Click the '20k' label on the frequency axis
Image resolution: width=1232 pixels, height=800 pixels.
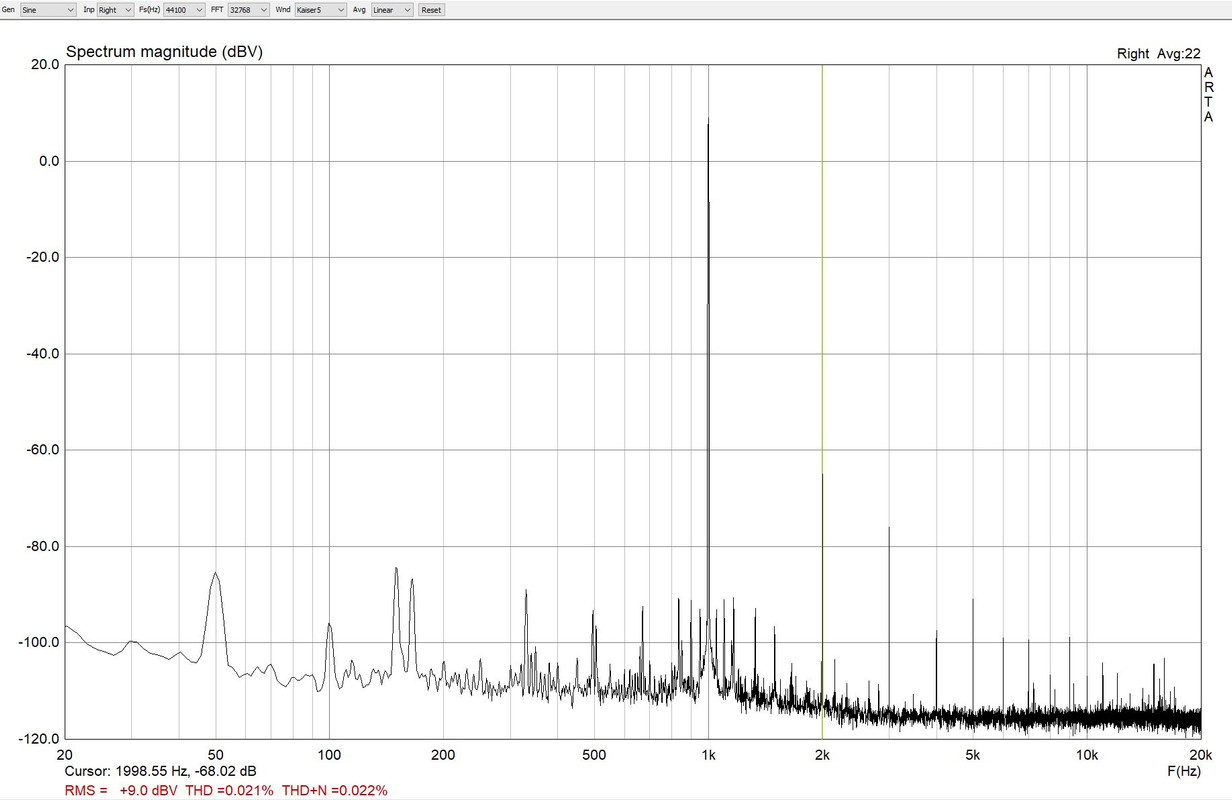point(1201,754)
